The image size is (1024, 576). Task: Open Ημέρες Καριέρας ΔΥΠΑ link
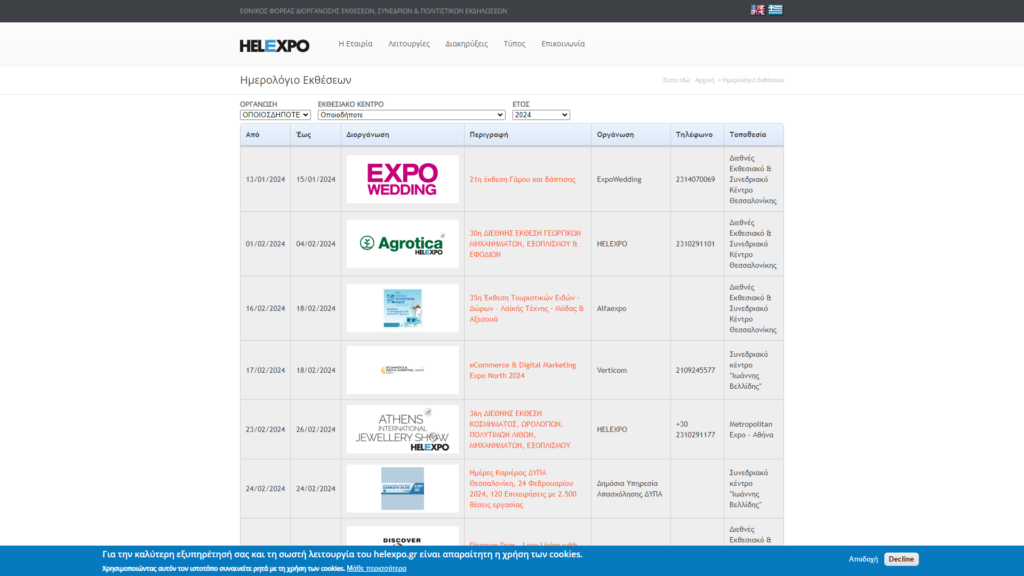point(522,488)
